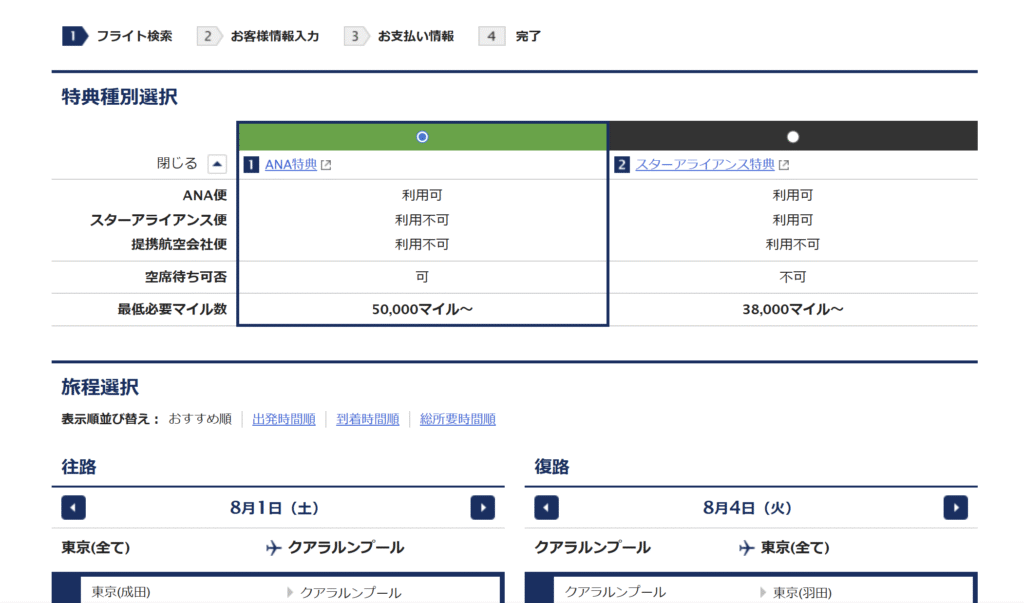Select the ANA特典 radio button
This screenshot has height=603, width=1024.
coord(422,137)
